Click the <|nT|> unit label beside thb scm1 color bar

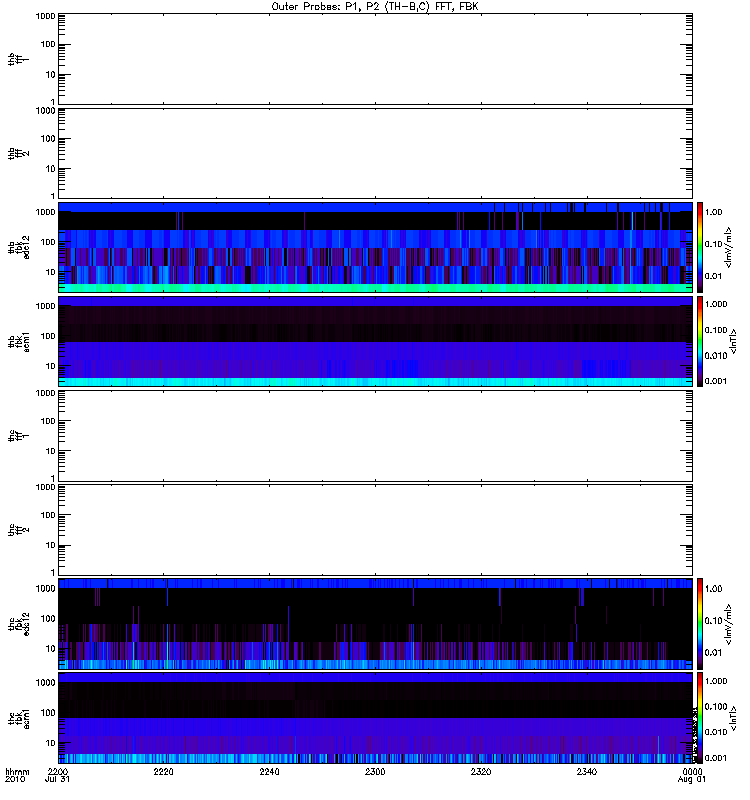733,341
